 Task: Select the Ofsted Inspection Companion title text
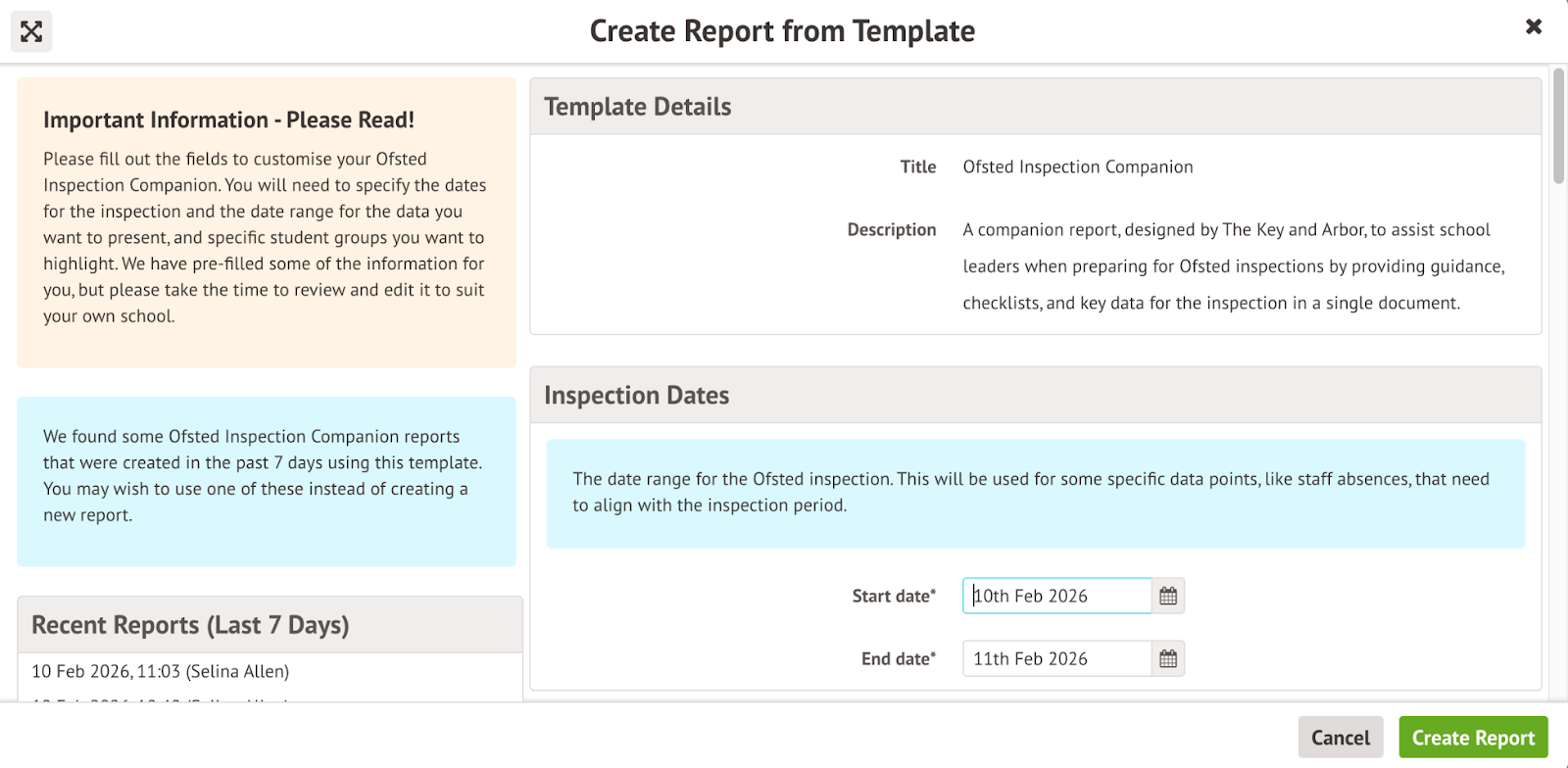[x=1077, y=167]
